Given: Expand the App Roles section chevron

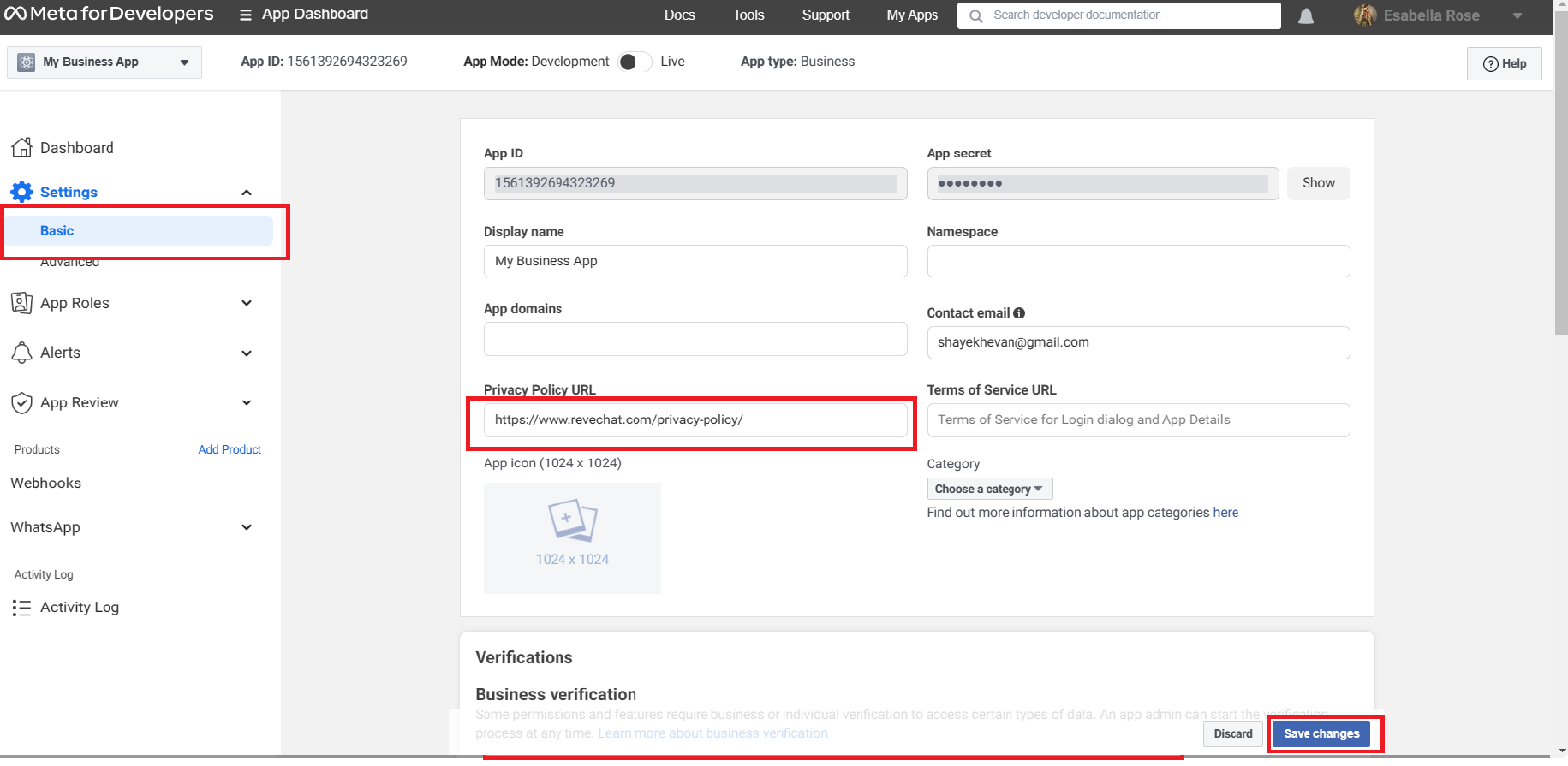Looking at the screenshot, I should click(247, 303).
